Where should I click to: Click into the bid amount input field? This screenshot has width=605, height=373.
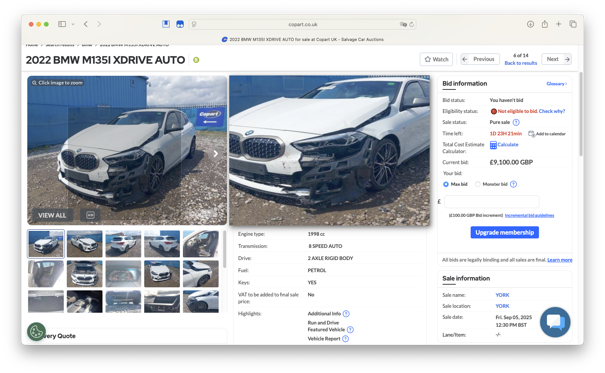click(x=492, y=201)
